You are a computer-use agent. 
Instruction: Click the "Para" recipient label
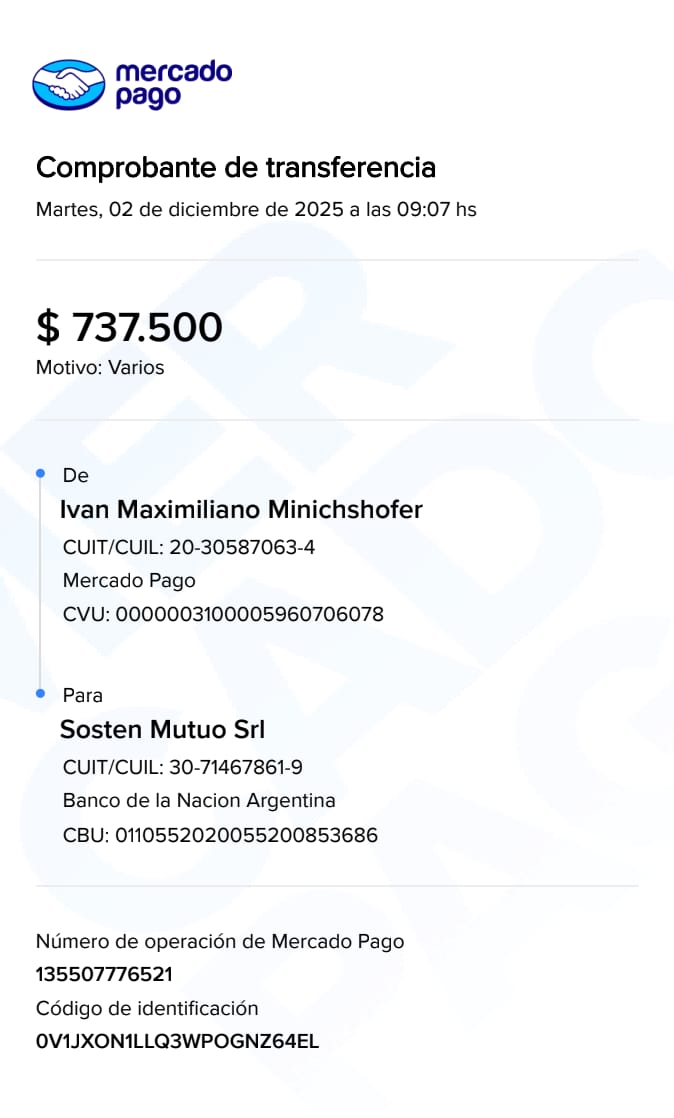tap(82, 695)
